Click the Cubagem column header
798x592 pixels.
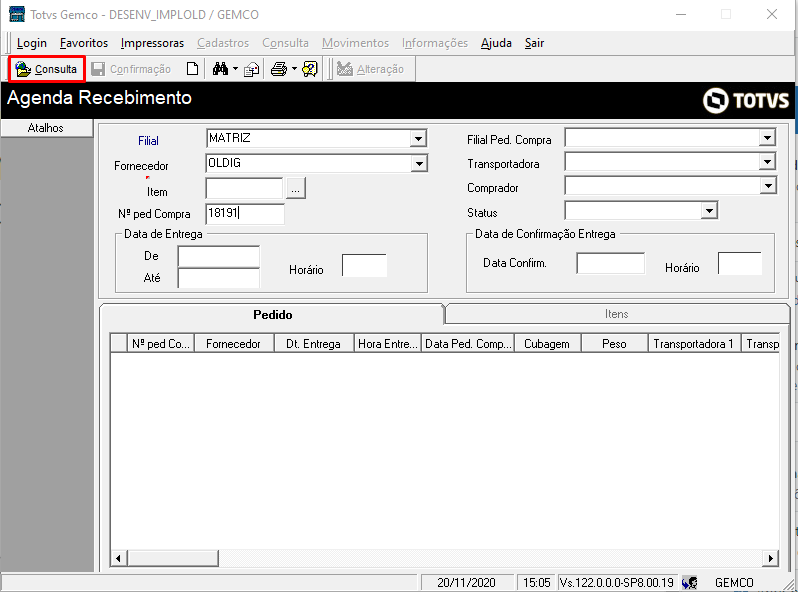pos(547,344)
